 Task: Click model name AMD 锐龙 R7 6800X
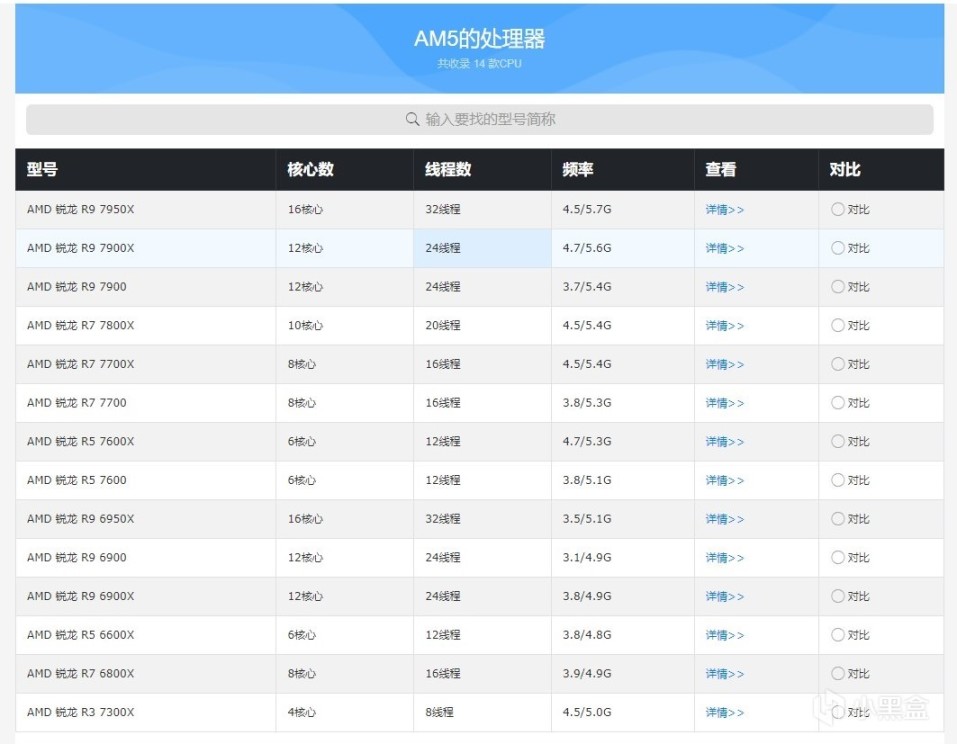81,673
